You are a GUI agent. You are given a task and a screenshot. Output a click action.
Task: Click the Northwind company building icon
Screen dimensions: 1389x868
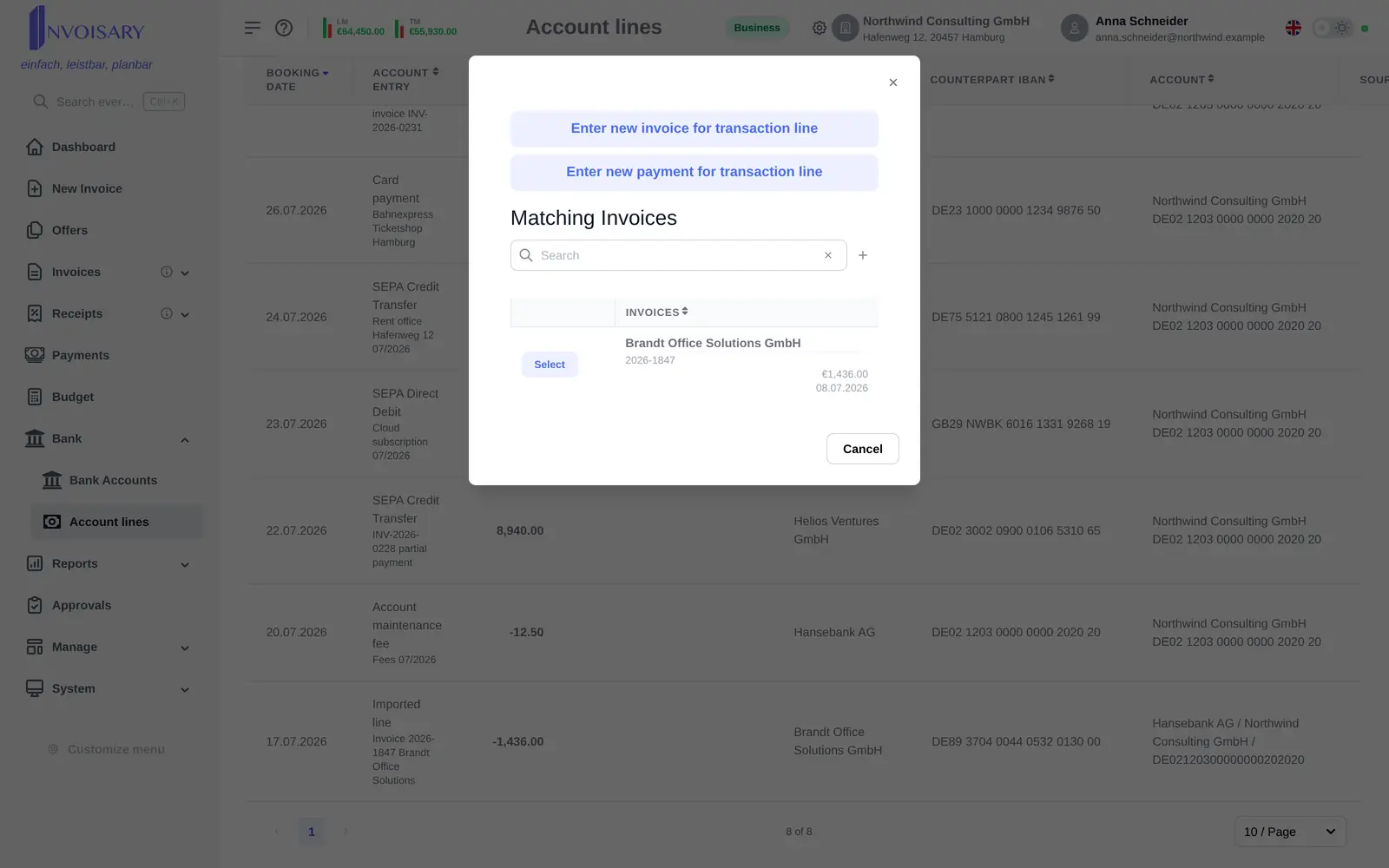click(846, 28)
